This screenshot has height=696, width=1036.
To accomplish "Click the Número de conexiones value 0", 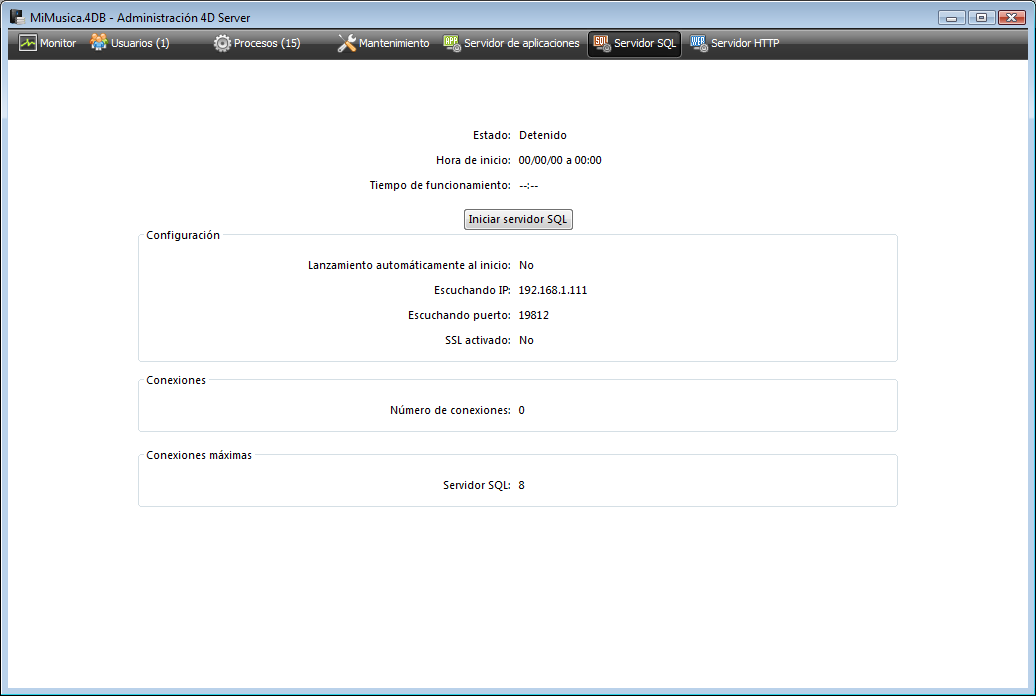I will pyautogui.click(x=521, y=410).
